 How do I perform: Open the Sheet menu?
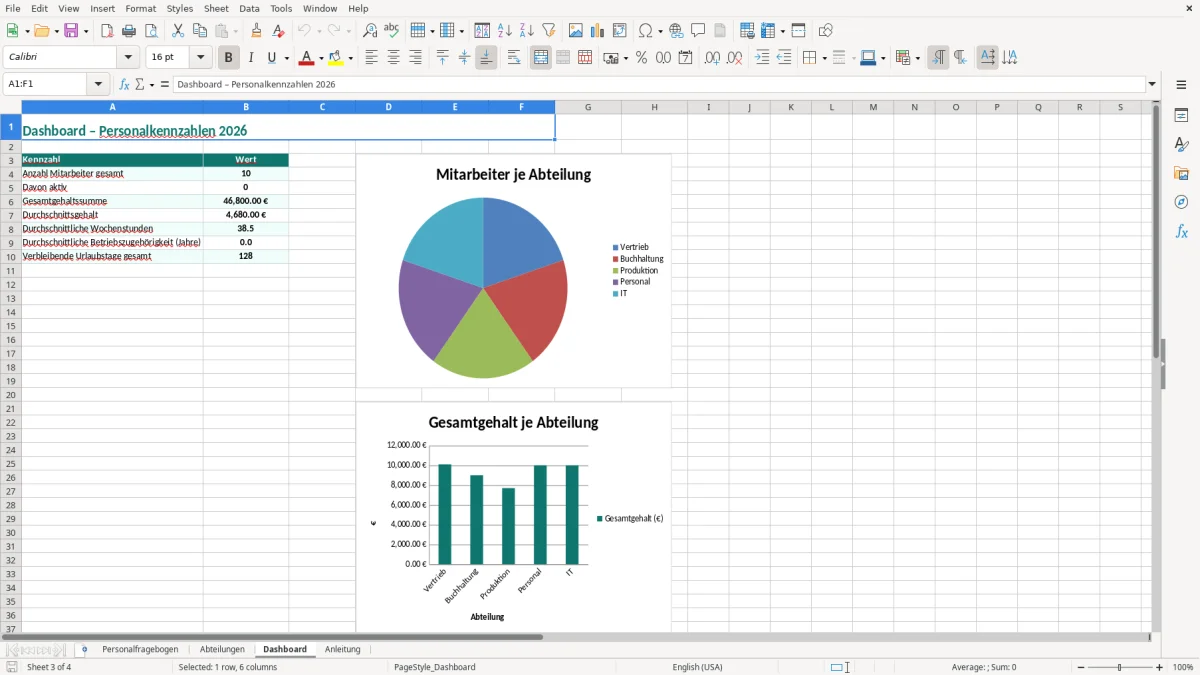[216, 8]
